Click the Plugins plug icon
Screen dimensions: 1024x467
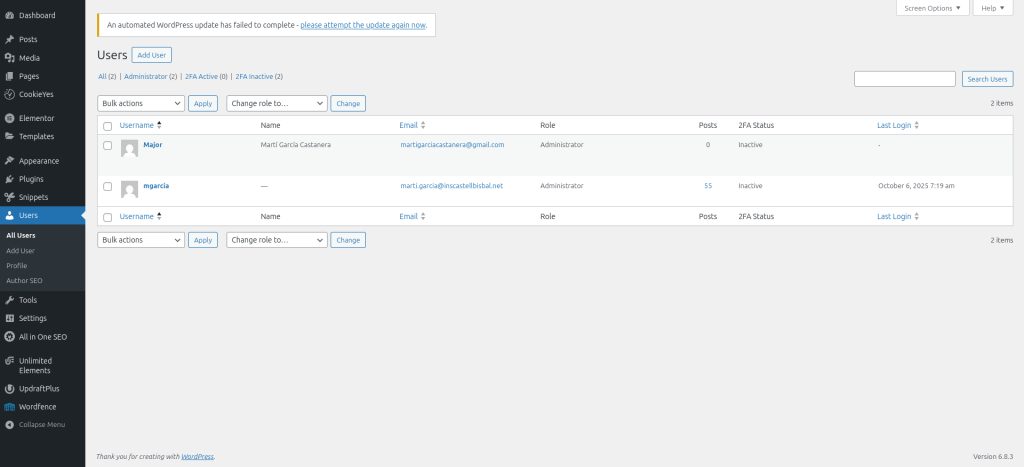tap(9, 179)
